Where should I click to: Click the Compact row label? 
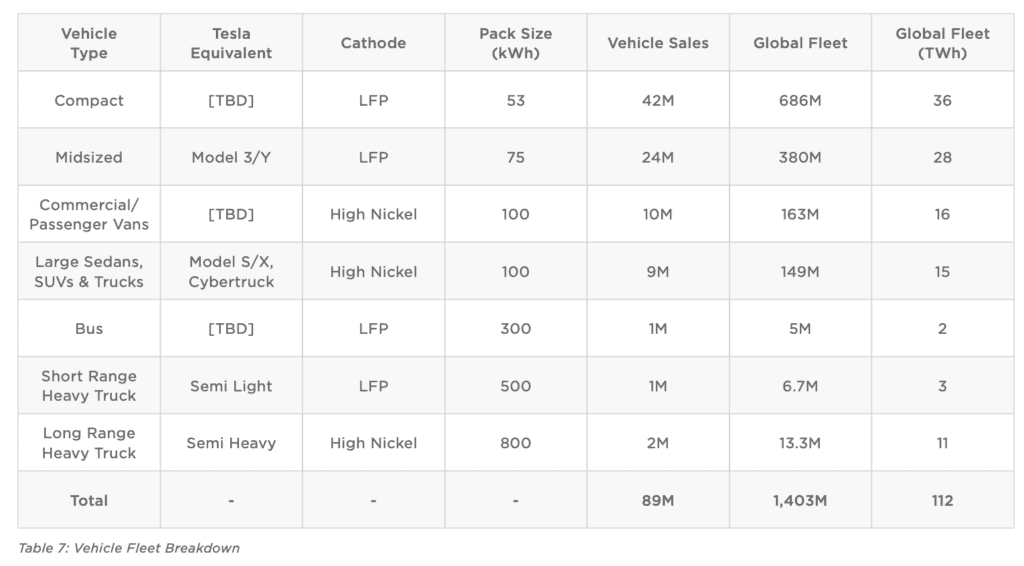[x=89, y=100]
